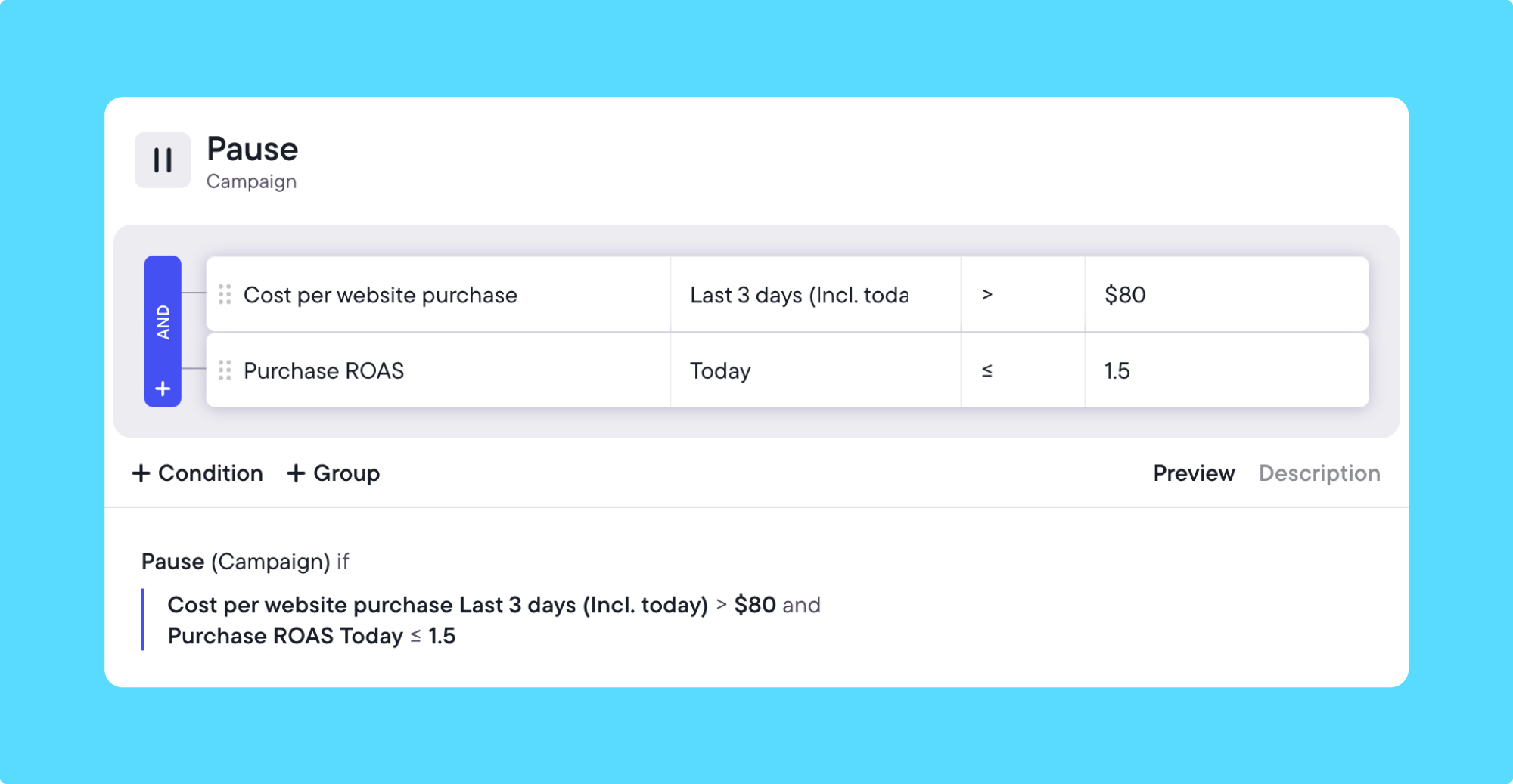Click the Pause action title
This screenshot has height=784, width=1513.
coord(253,150)
